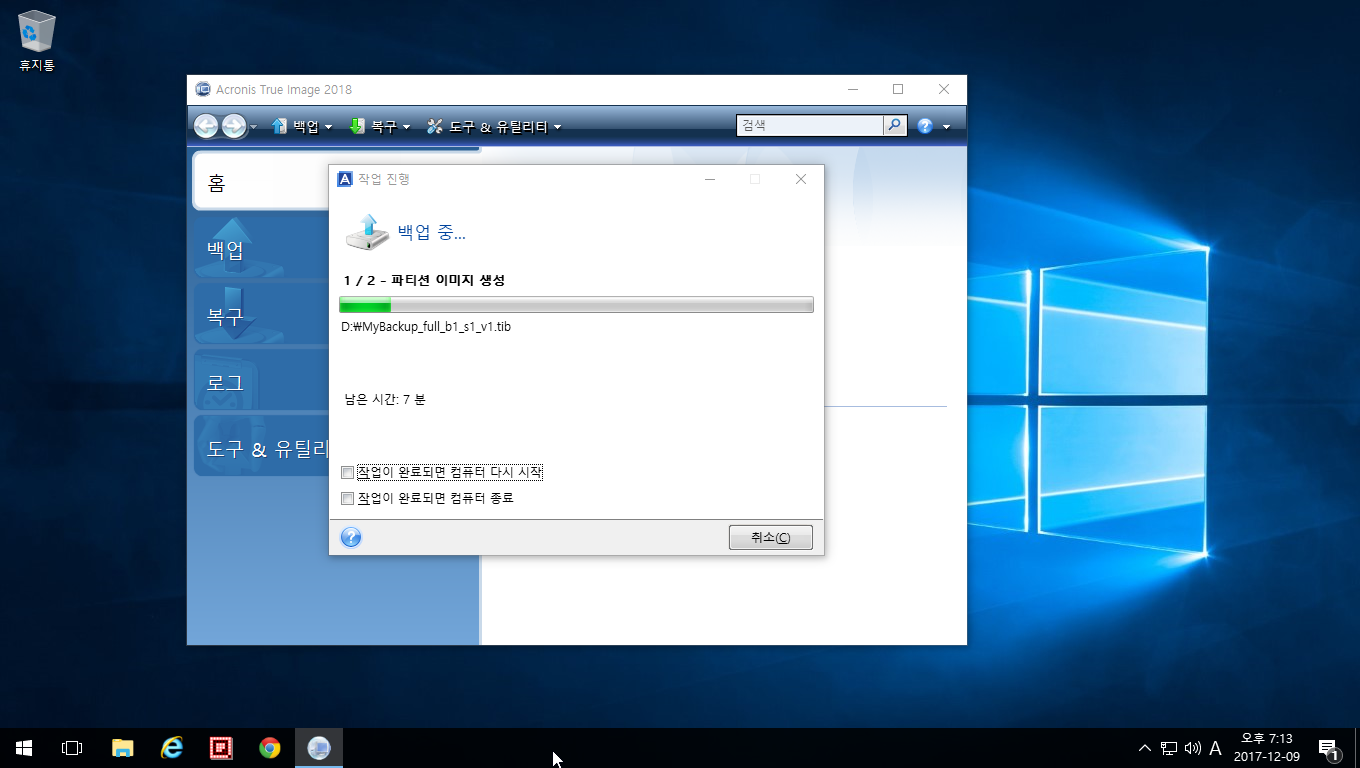Click the backup drive icon in dialog

366,232
